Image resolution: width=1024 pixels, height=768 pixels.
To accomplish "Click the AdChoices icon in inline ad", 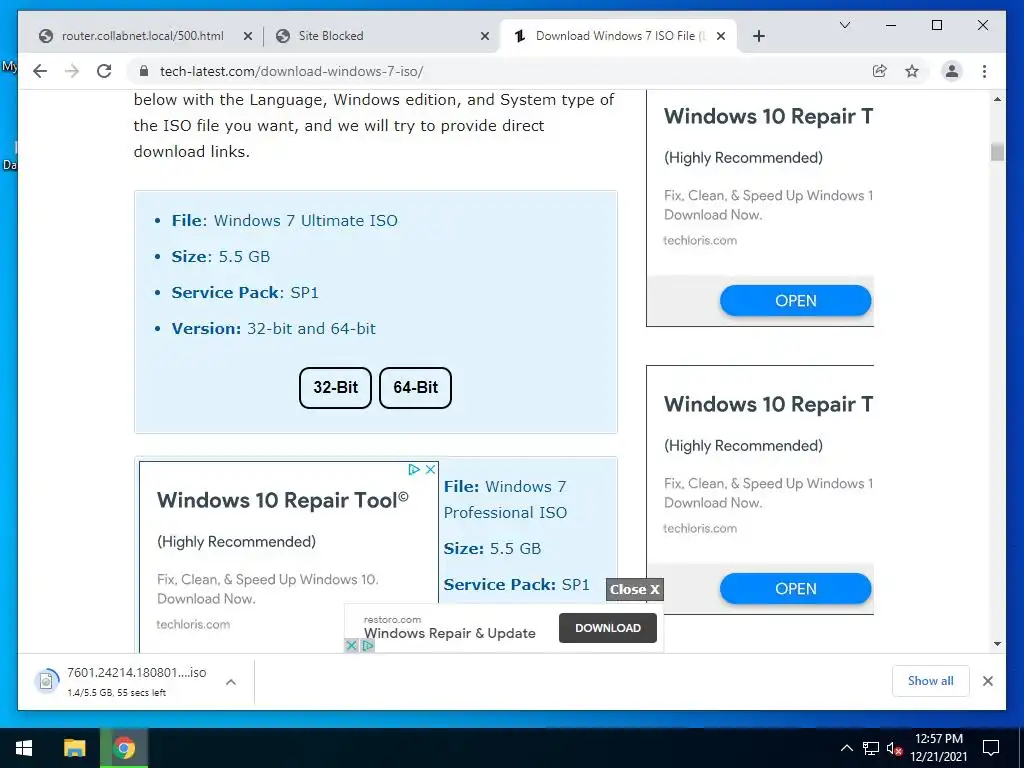I will [x=414, y=470].
